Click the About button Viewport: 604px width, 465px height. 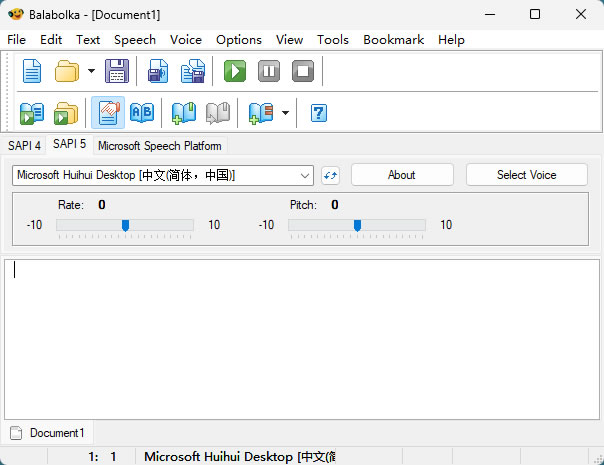(x=401, y=175)
